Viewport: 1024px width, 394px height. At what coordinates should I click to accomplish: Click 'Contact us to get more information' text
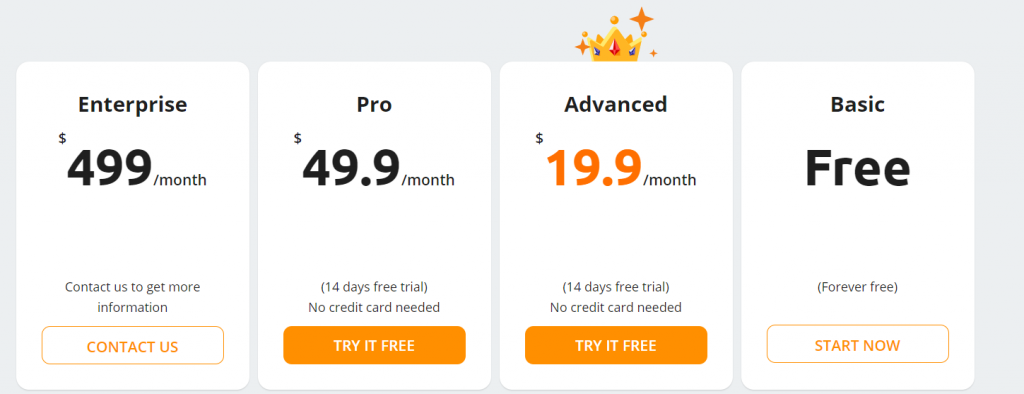pos(133,297)
